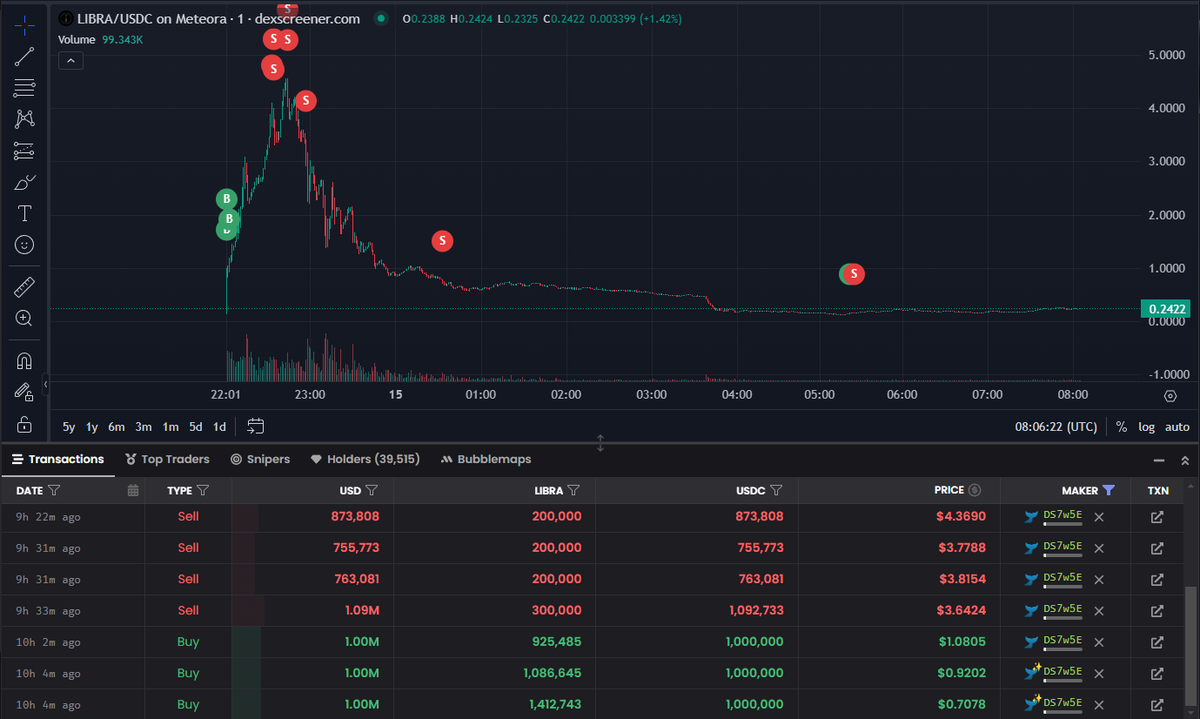Select the zoom-in magnifier tool
The image size is (1200, 719).
coord(24,318)
